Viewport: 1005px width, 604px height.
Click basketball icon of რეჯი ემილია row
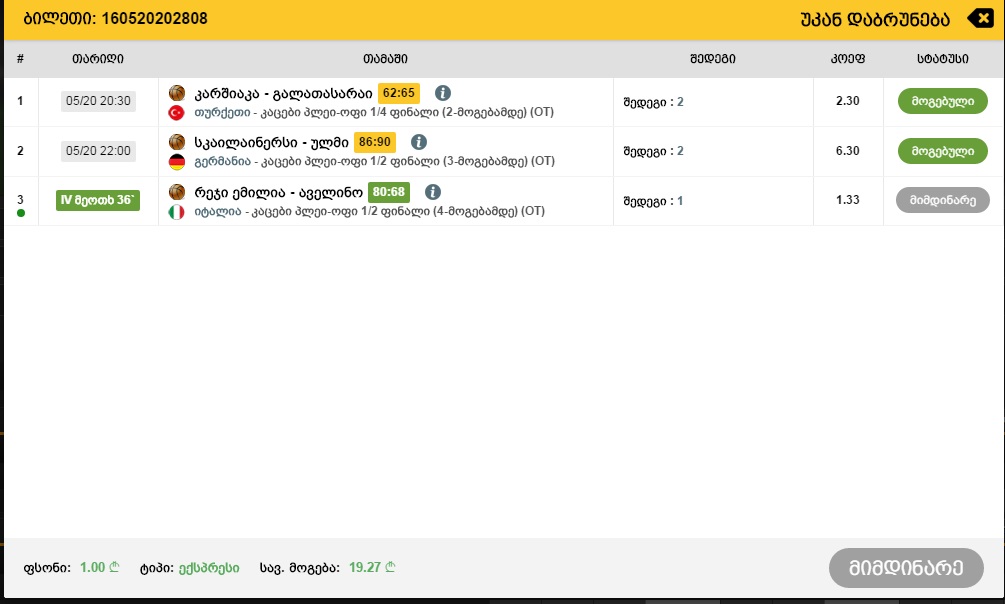[177, 192]
